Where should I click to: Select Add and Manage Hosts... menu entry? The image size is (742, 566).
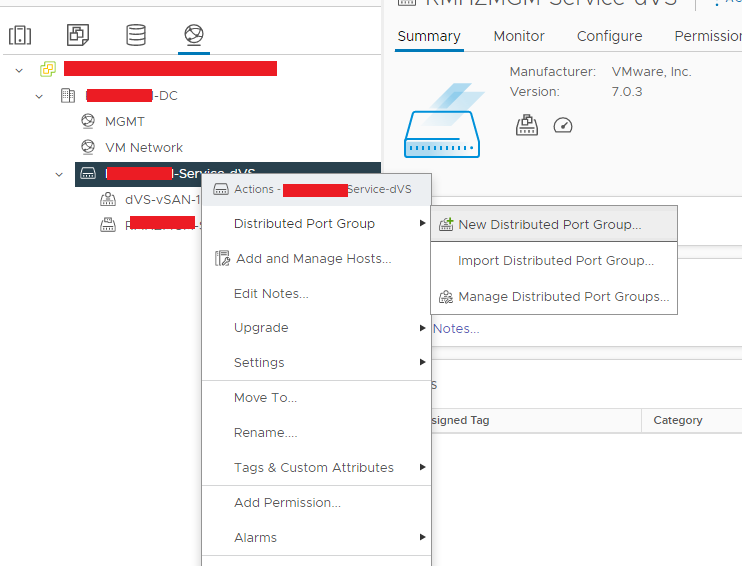click(316, 258)
